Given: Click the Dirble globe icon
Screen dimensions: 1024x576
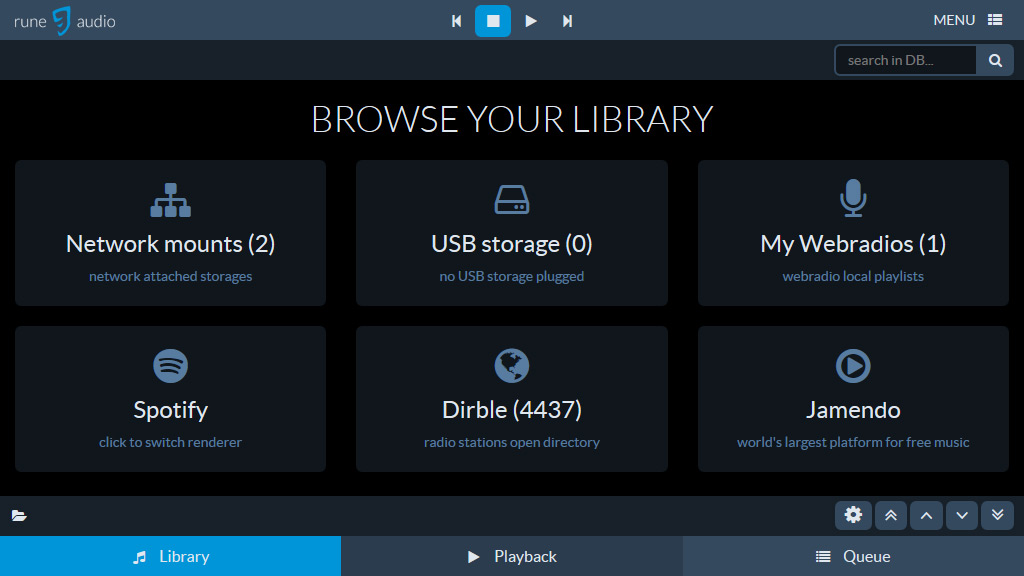Looking at the screenshot, I should click(x=512, y=366).
